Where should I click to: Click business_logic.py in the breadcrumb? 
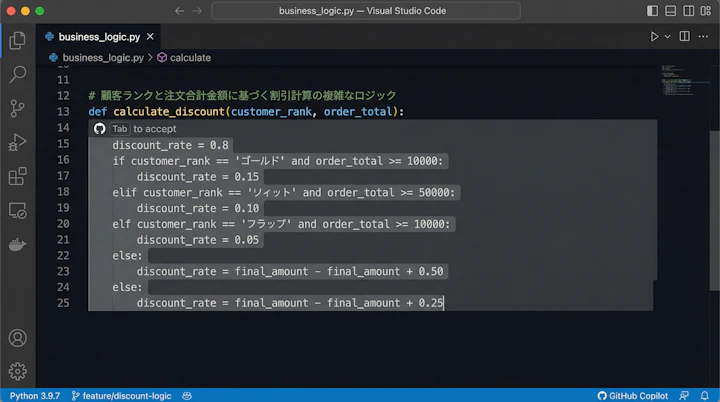103,58
